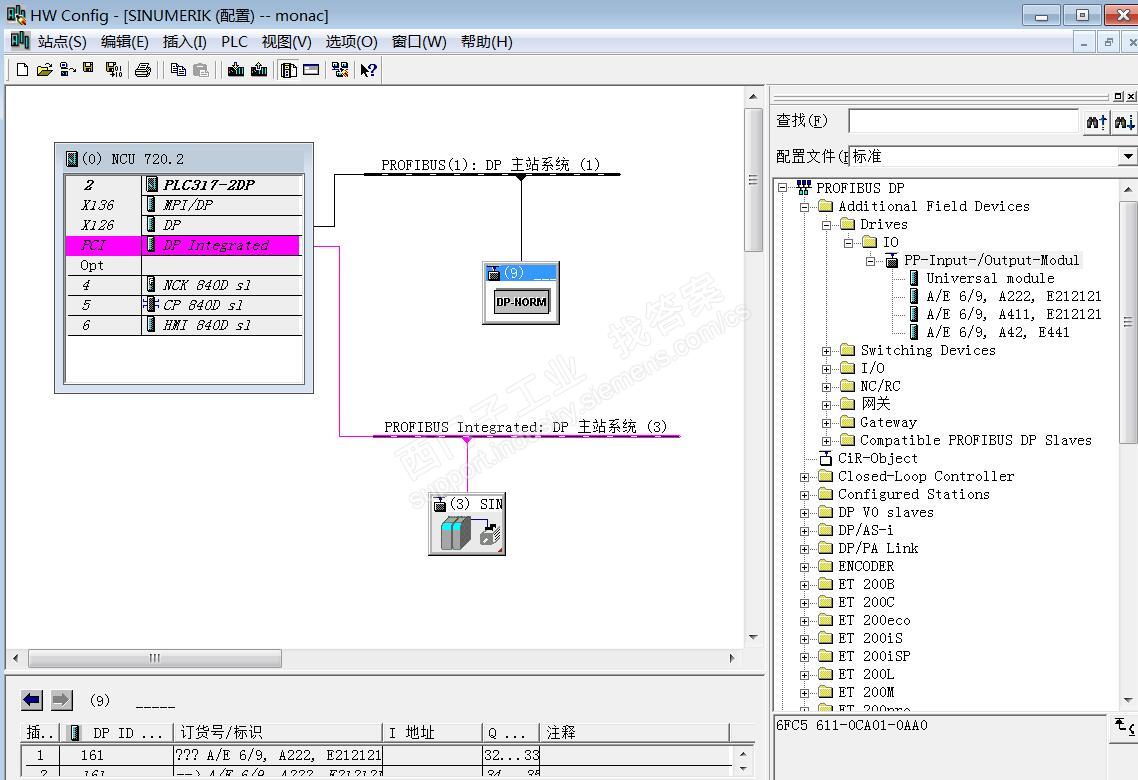Image resolution: width=1138 pixels, height=780 pixels.
Task: Open the 窗口(W) menu
Action: [x=419, y=42]
